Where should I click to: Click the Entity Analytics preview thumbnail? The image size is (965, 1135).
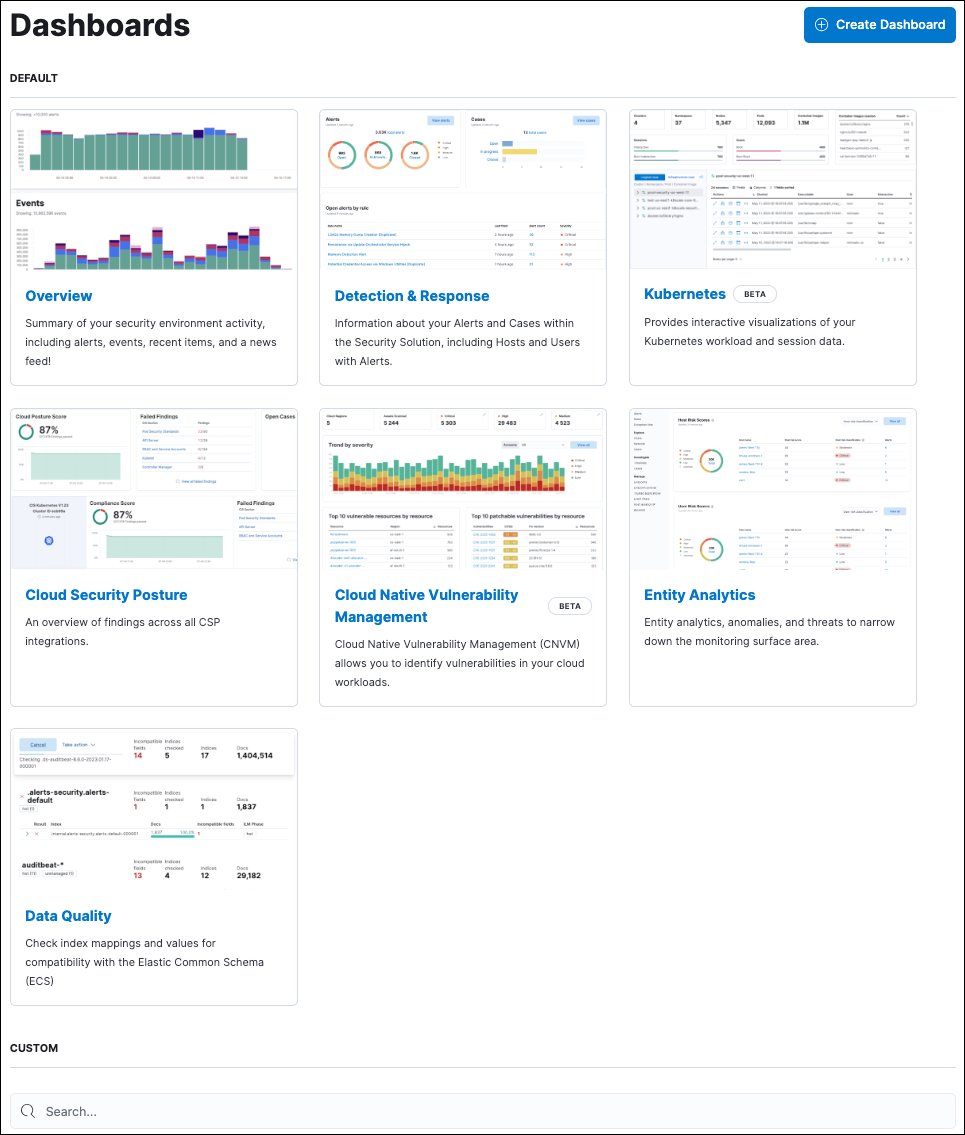[772, 488]
